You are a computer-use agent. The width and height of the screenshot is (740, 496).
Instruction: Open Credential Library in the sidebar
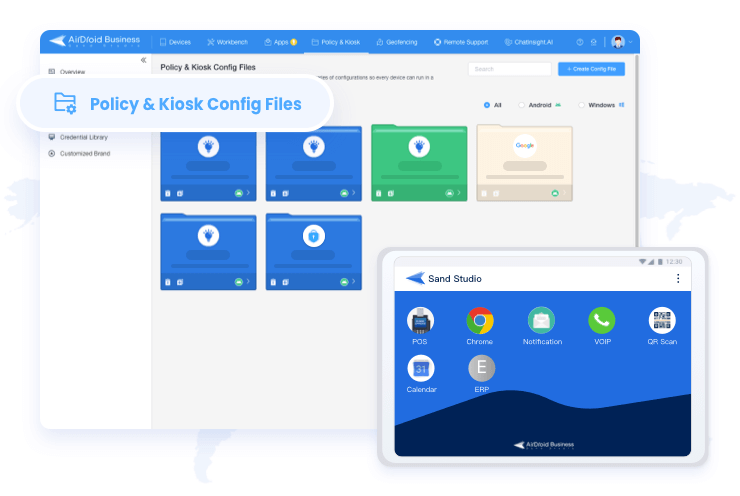[x=84, y=137]
